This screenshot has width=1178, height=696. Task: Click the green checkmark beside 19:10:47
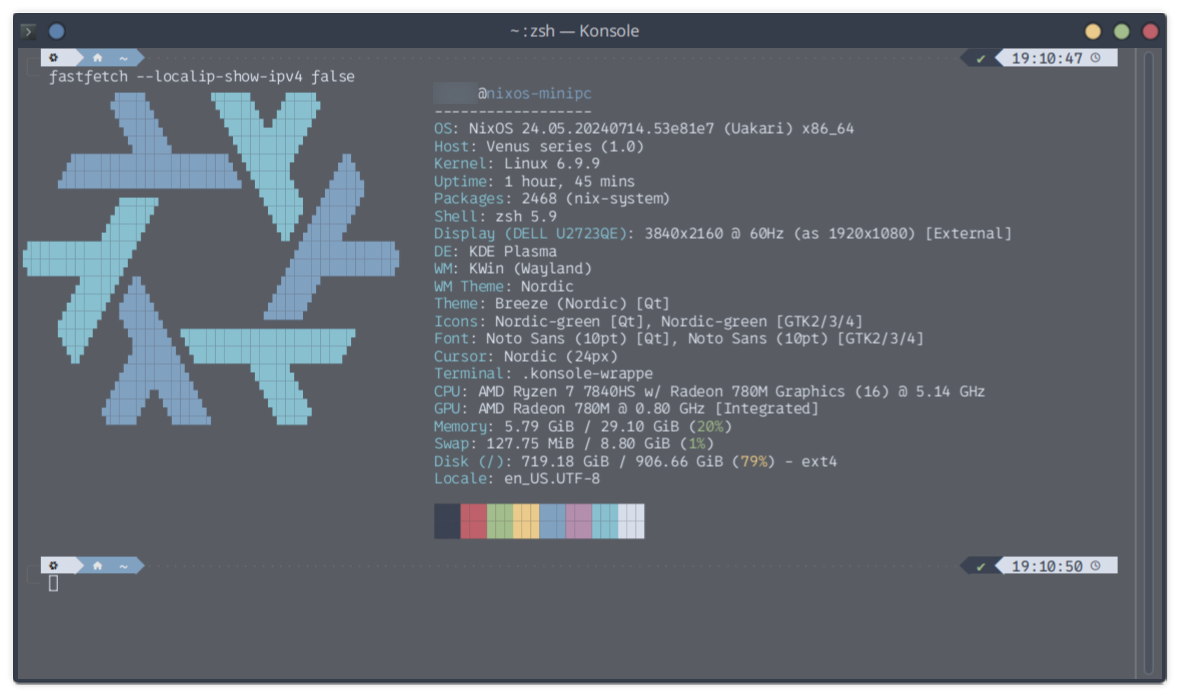(x=981, y=58)
